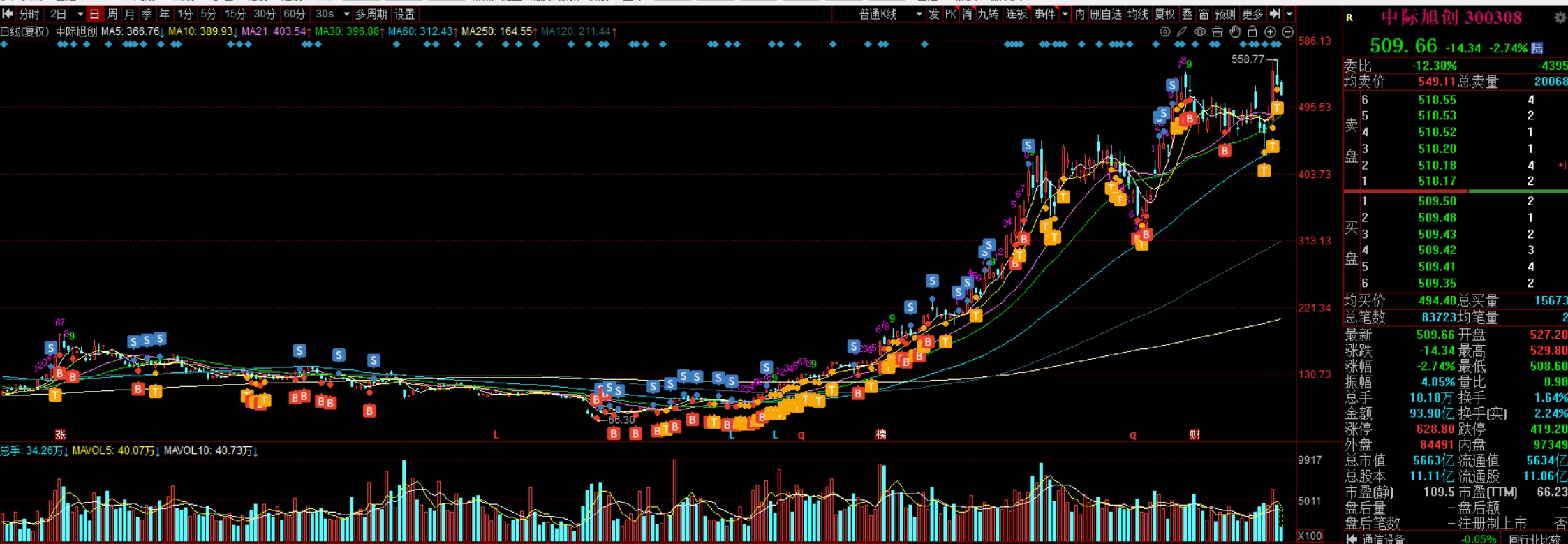Click the sell-1 price 510.17 row

tap(1455, 181)
